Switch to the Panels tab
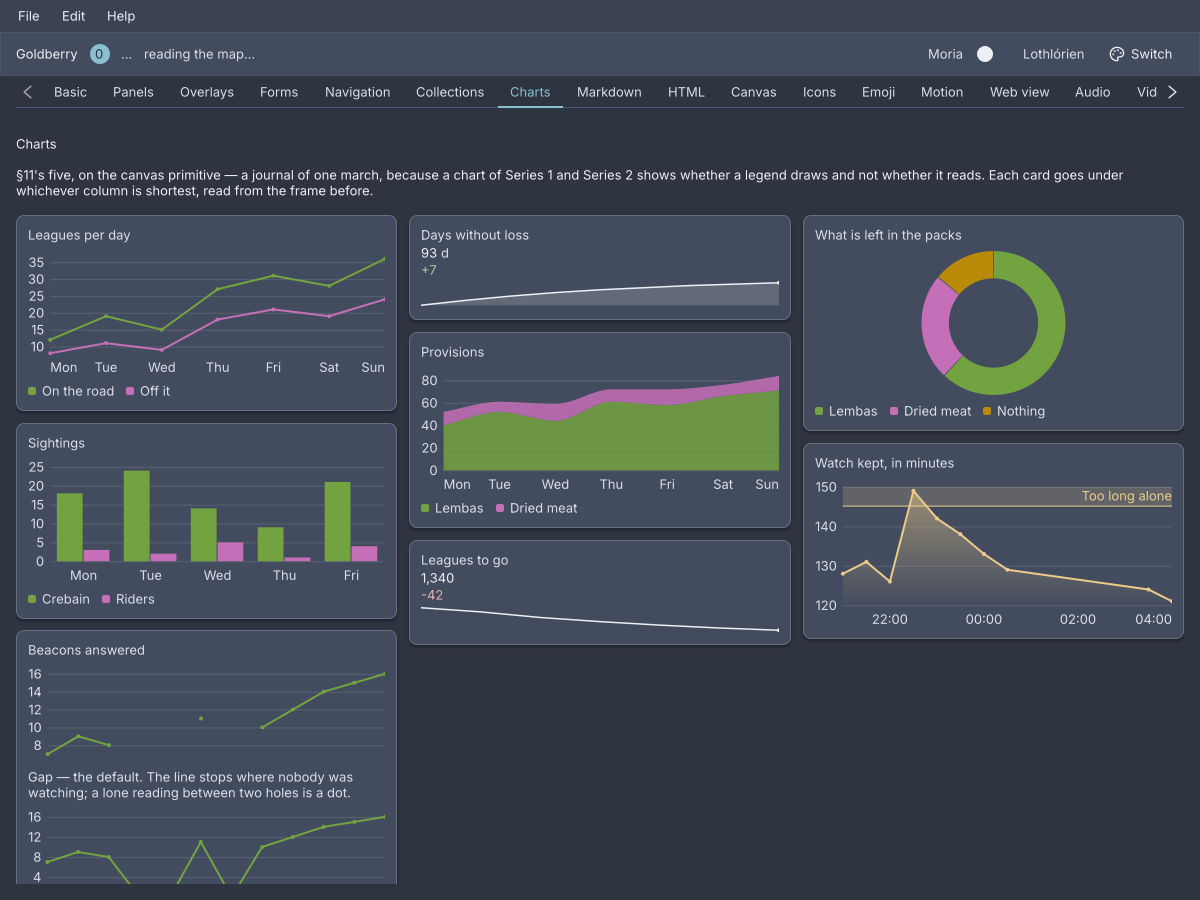 pos(133,92)
